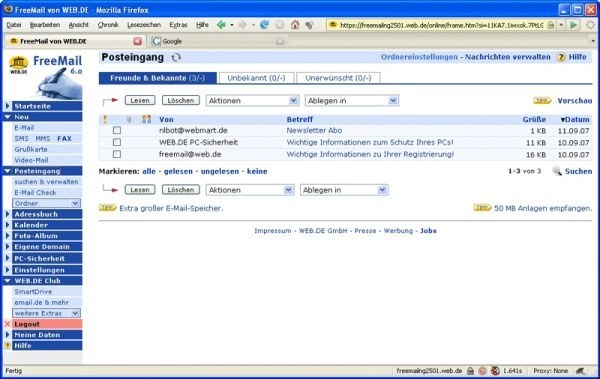This screenshot has height=379, width=600.
Task: Click the green Go arrow beside address bar
Action: click(573, 25)
